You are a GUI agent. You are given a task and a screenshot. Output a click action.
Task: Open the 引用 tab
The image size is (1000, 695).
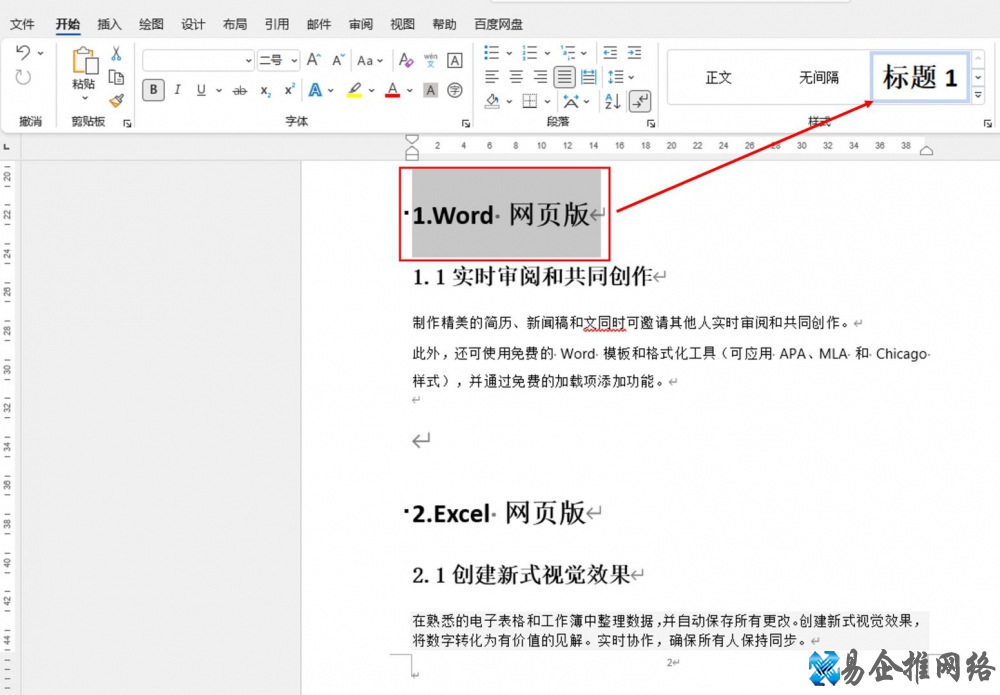pos(277,24)
